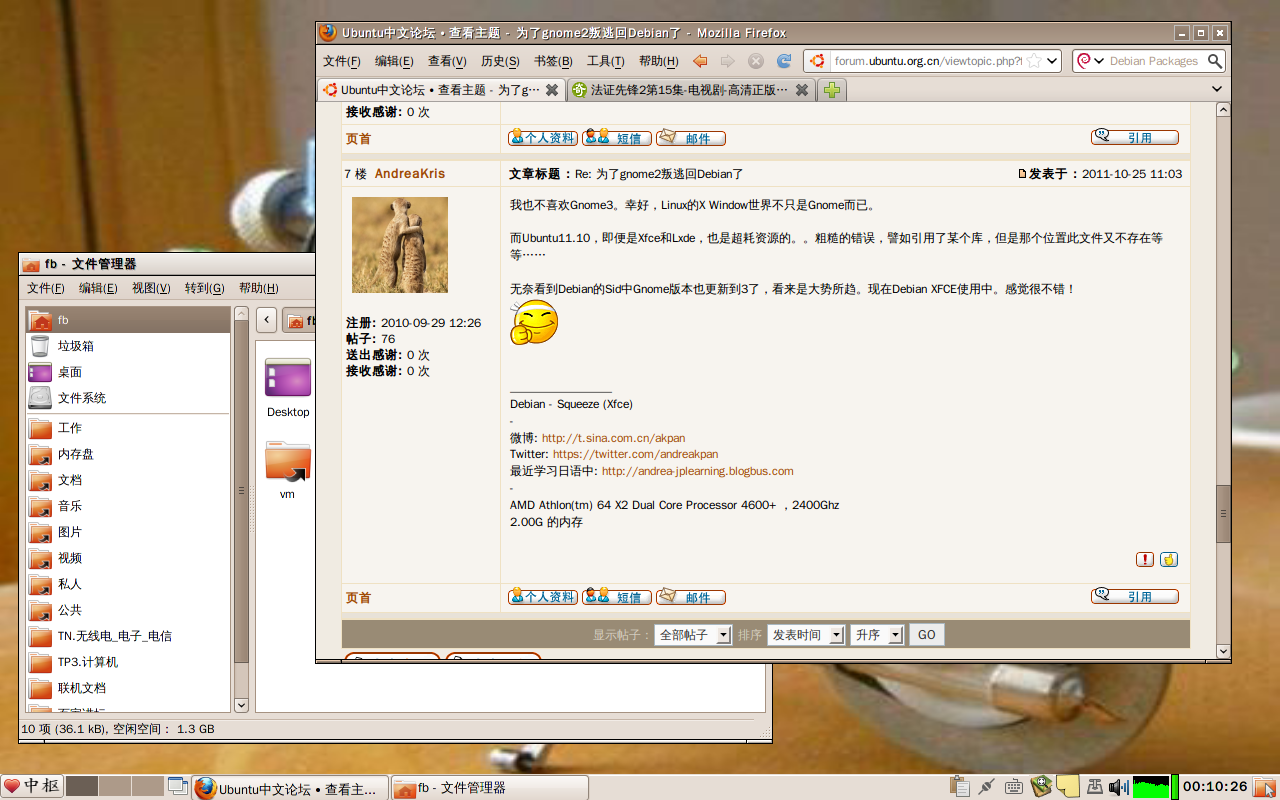This screenshot has width=1280, height=800.
Task: Click 引用 below AndreaKris's post
Action: [1135, 596]
